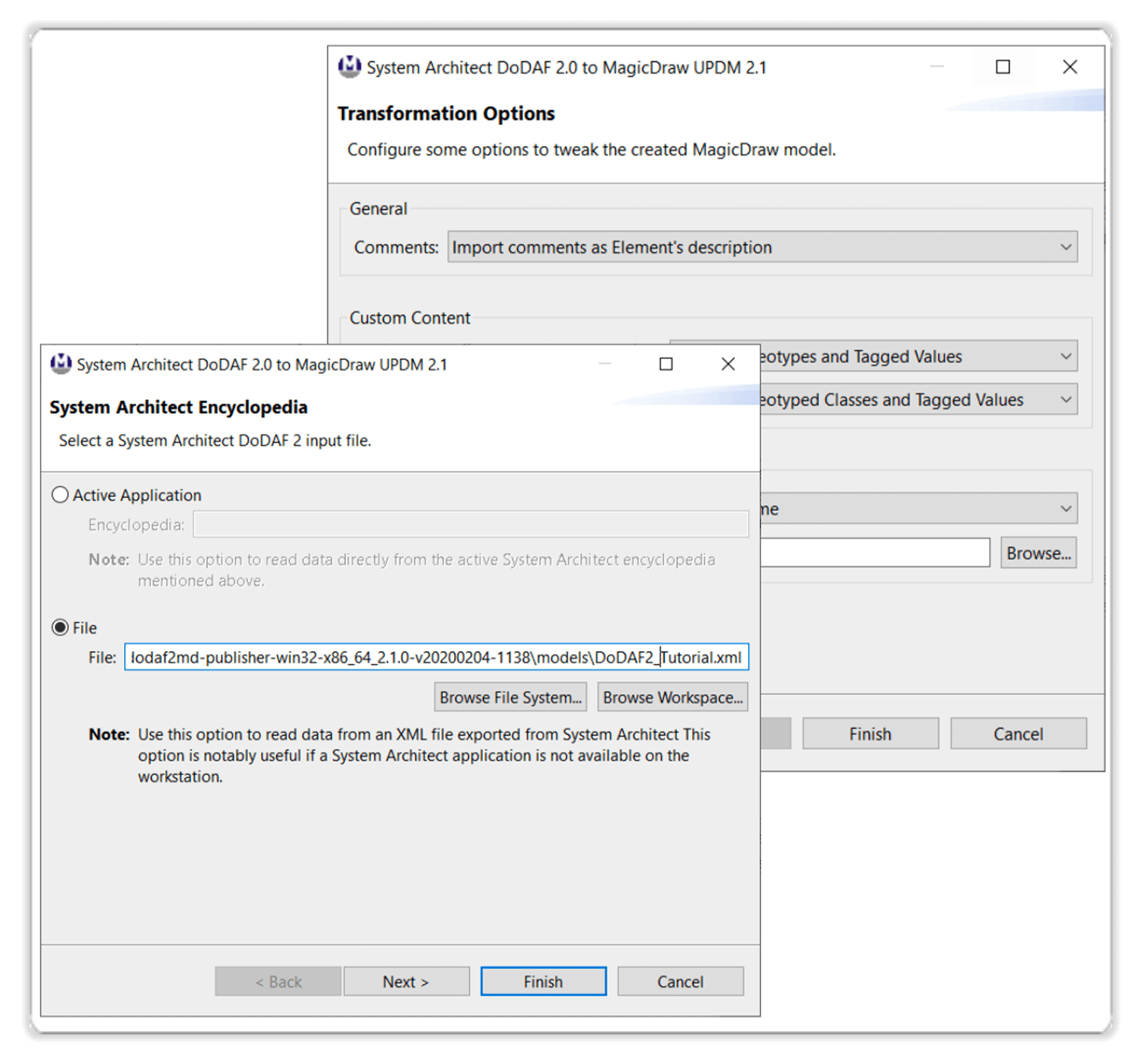This screenshot has width=1146, height=1064.
Task: Click the 'System Architect Encyclopedia' heading text
Action: coord(178,407)
